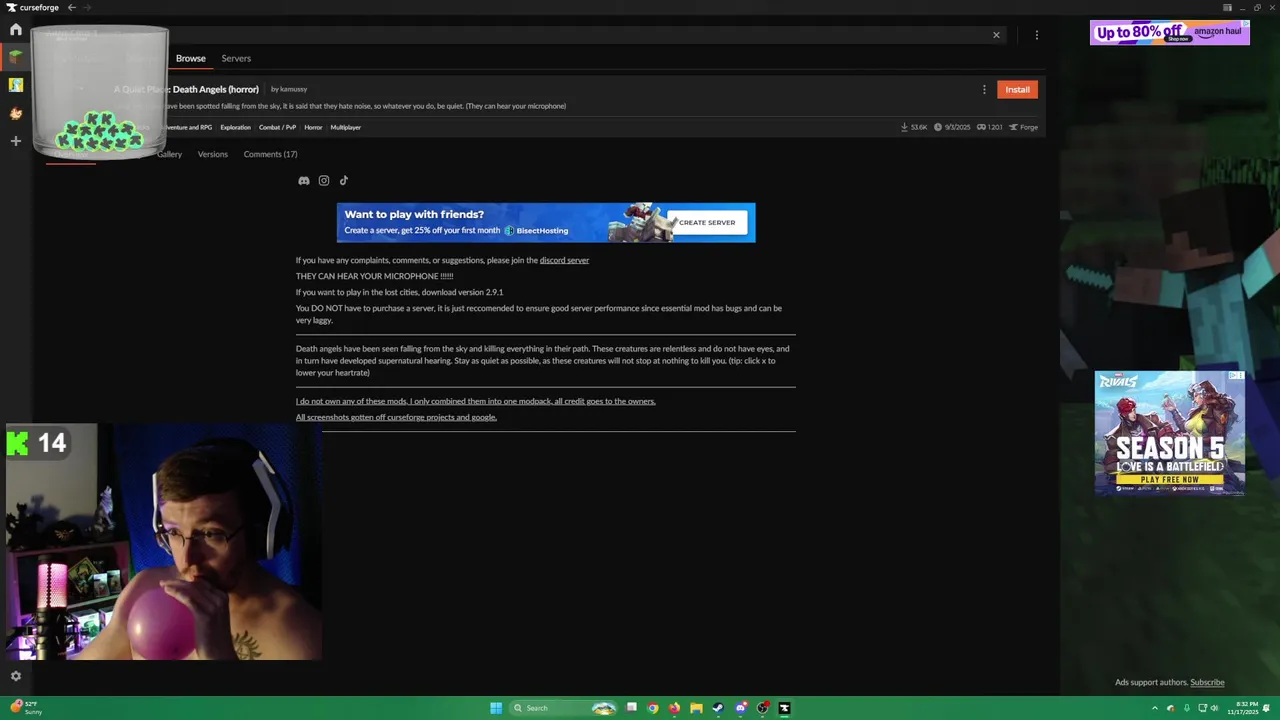
Task: Open volume control speaker icon in tray
Action: tap(1214, 708)
